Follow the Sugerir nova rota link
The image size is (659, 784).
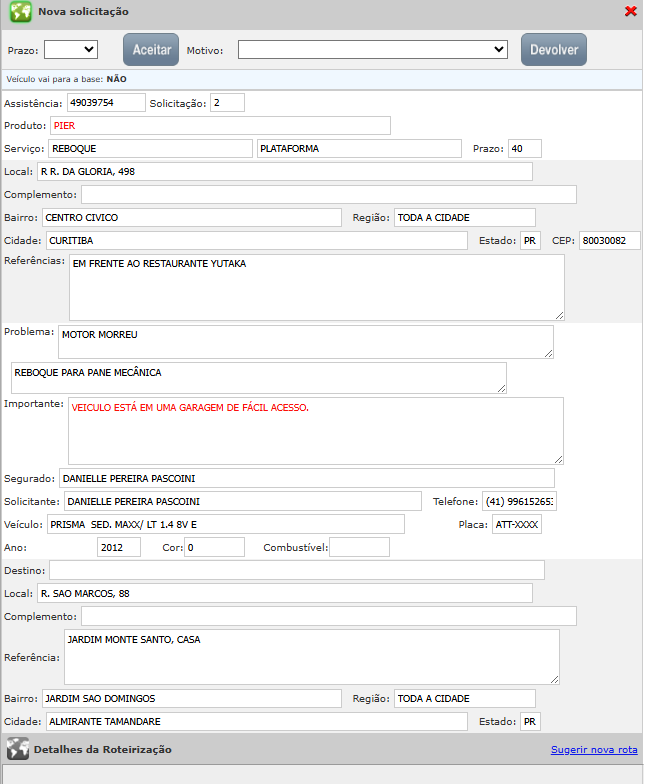tap(594, 750)
